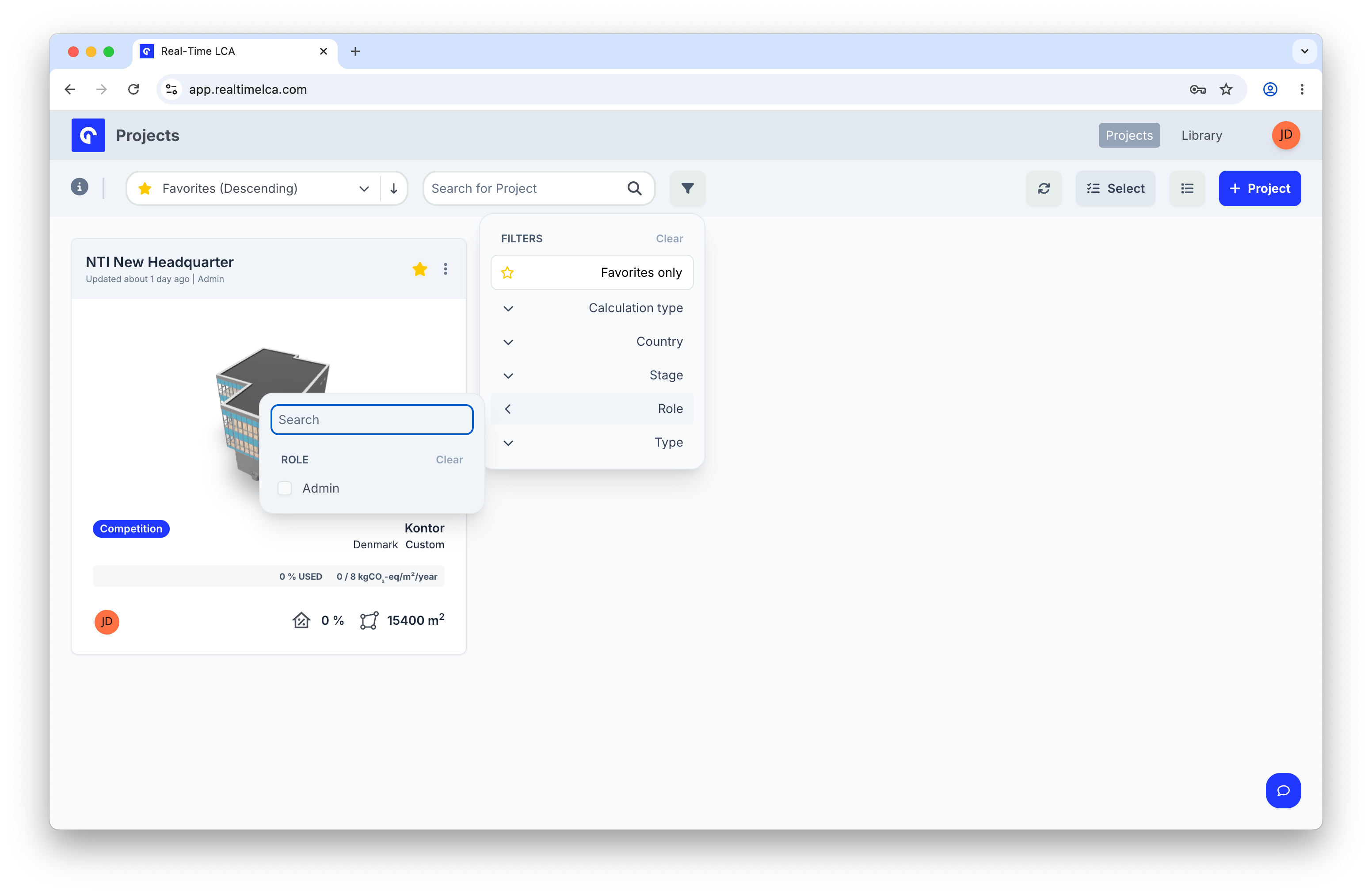Click the Select button

click(x=1115, y=188)
